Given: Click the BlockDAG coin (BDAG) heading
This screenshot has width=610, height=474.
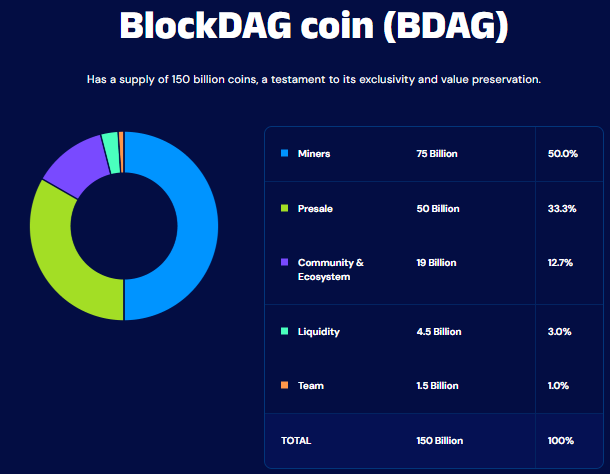Looking at the screenshot, I should pos(314,25).
